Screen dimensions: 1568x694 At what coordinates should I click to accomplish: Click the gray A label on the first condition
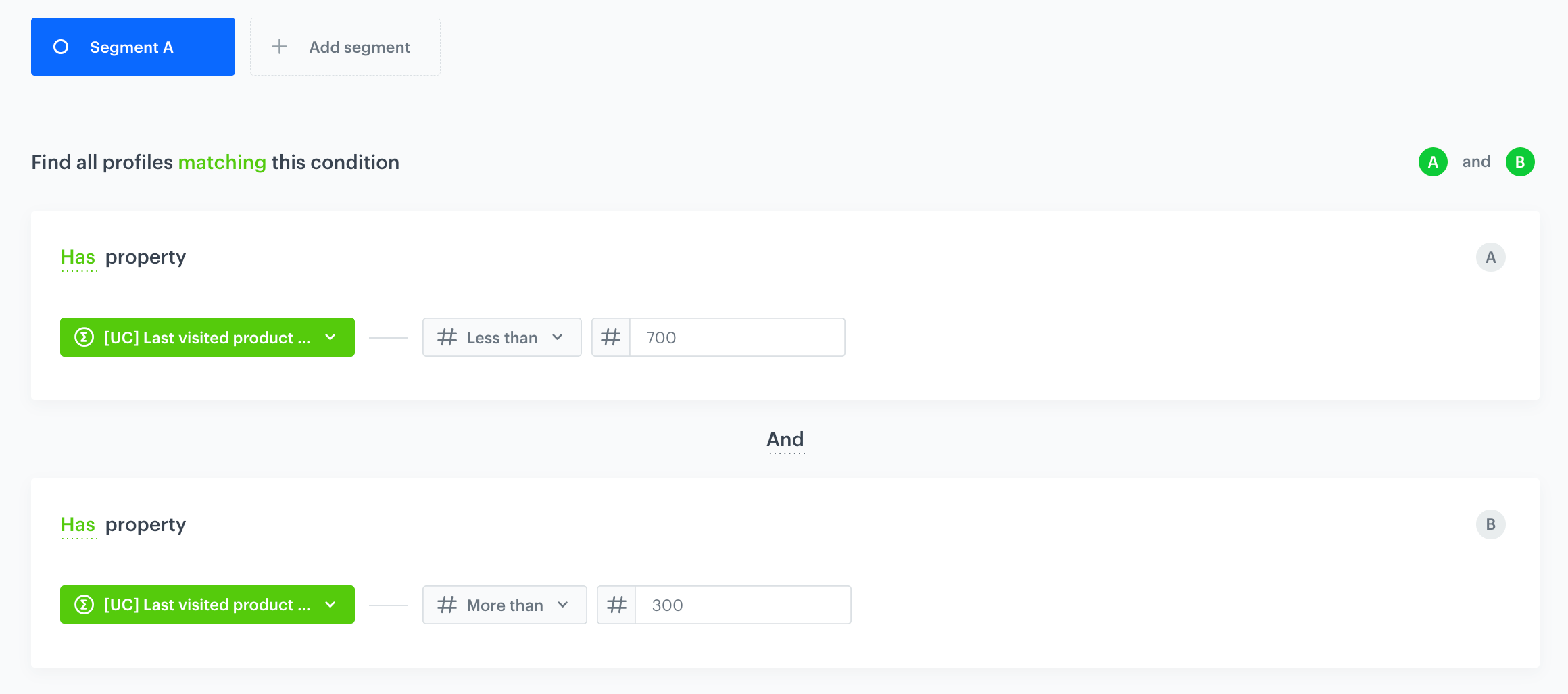(x=1490, y=257)
